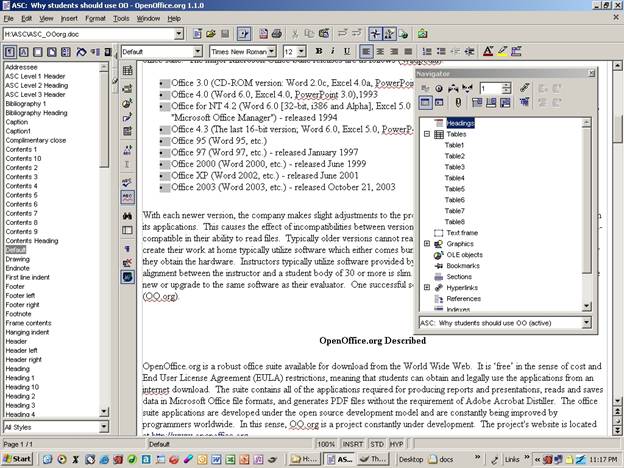The width and height of the screenshot is (624, 468).
Task: Toggle bulleted list
Action: coord(441,51)
